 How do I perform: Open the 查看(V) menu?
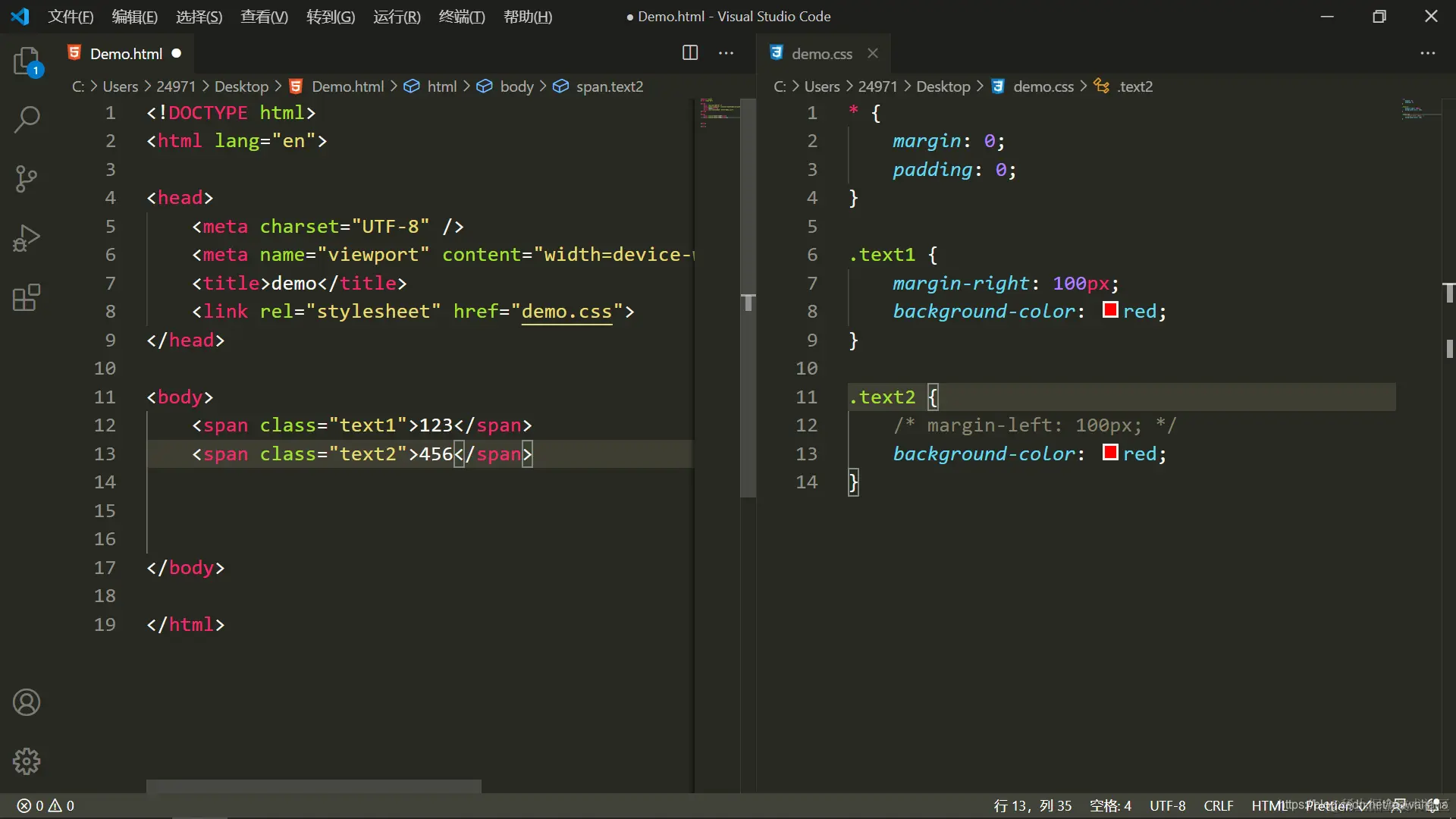coord(264,17)
